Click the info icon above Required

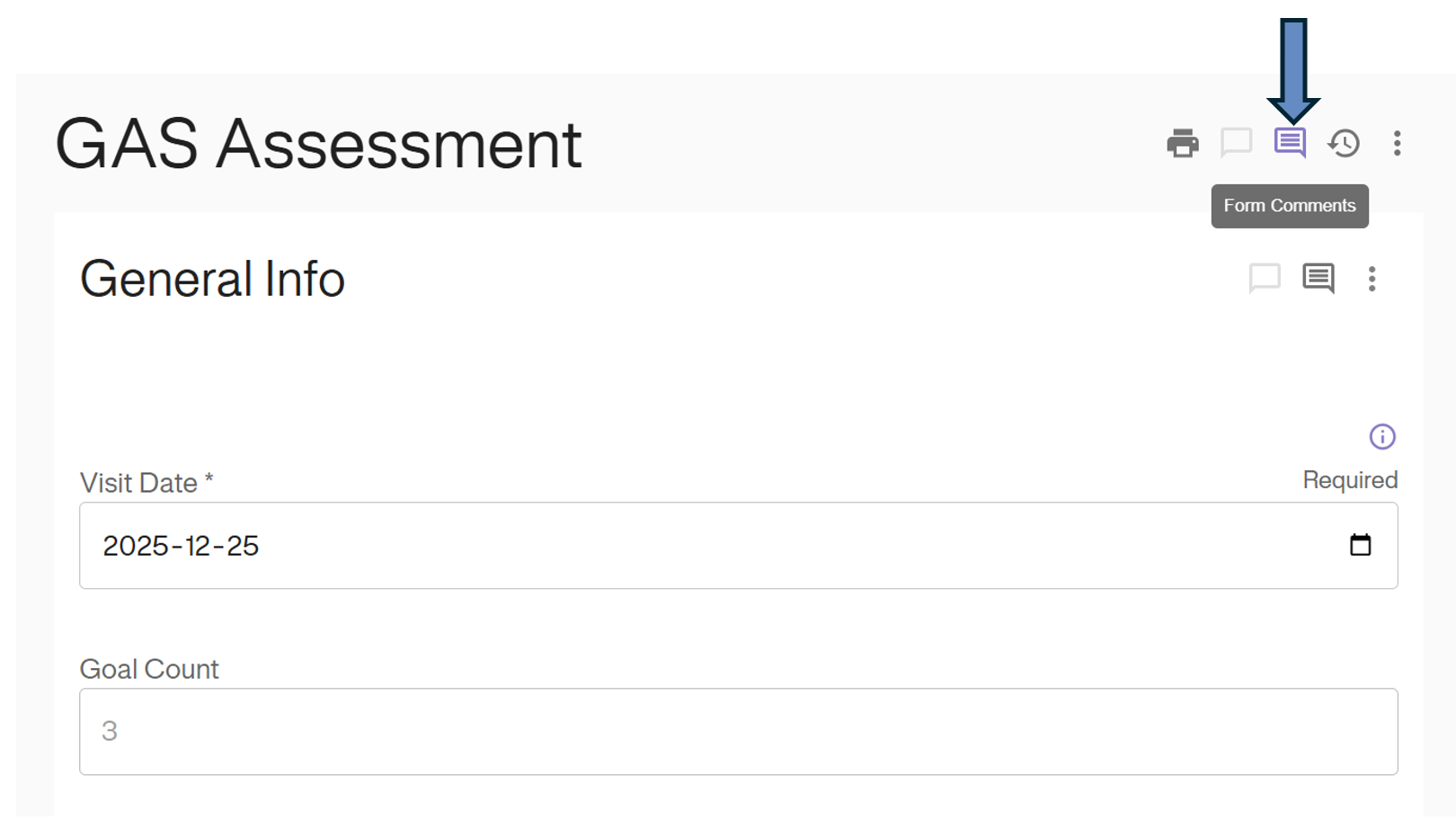(1381, 437)
